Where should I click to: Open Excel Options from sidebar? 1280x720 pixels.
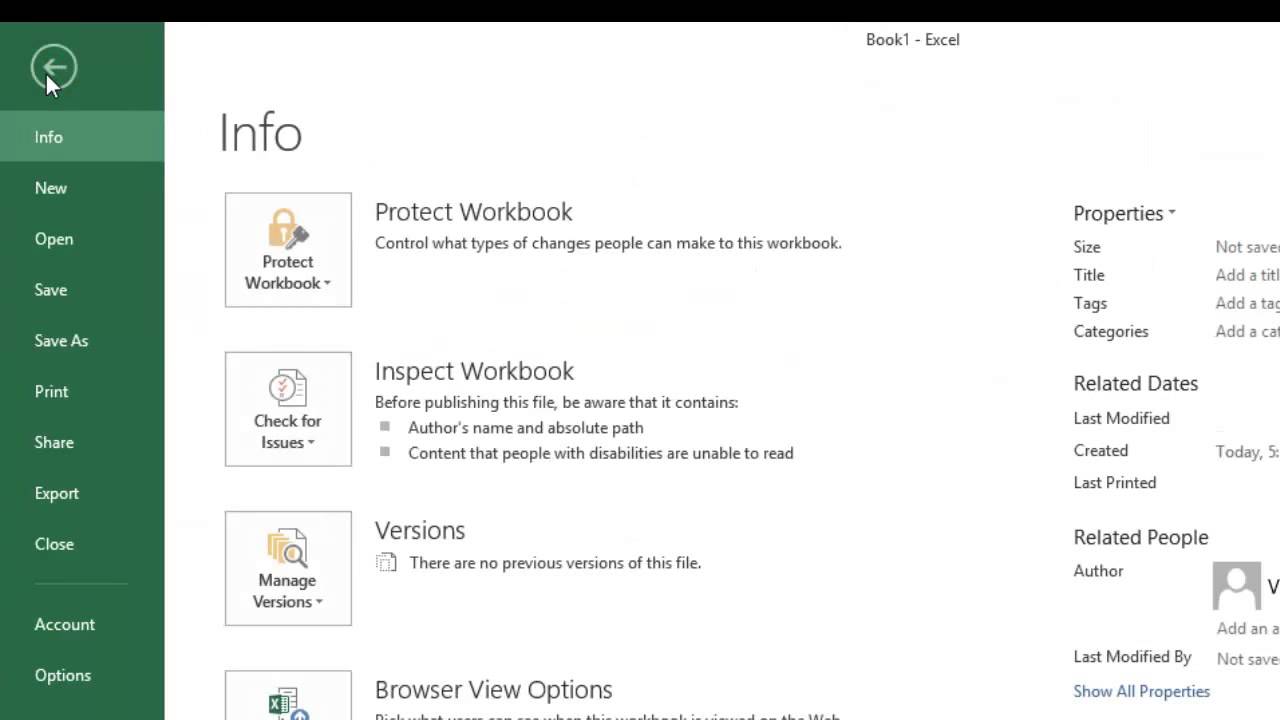(63, 675)
